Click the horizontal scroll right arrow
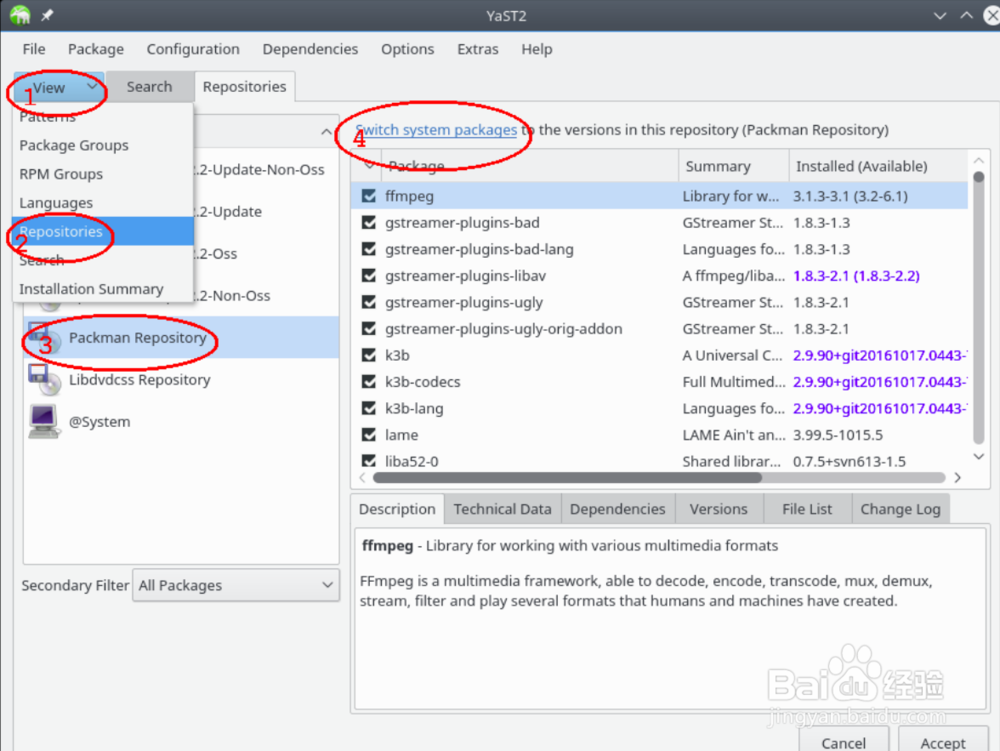 (957, 478)
